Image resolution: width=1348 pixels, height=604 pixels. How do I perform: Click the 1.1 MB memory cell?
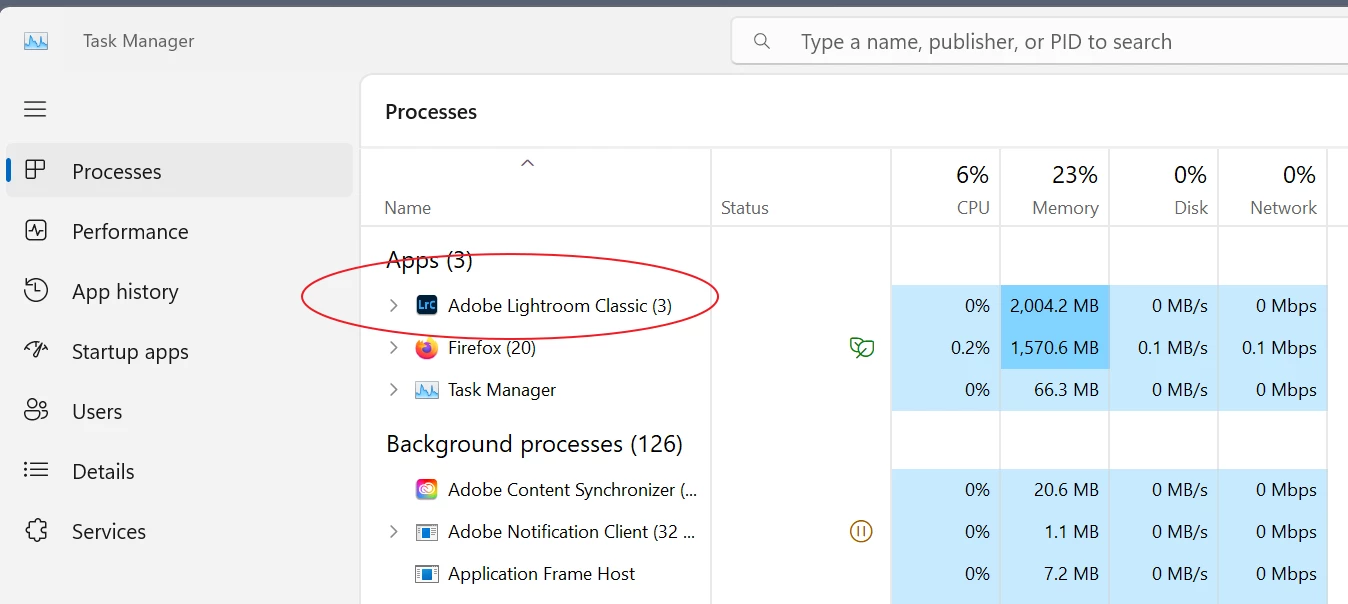(x=1055, y=532)
